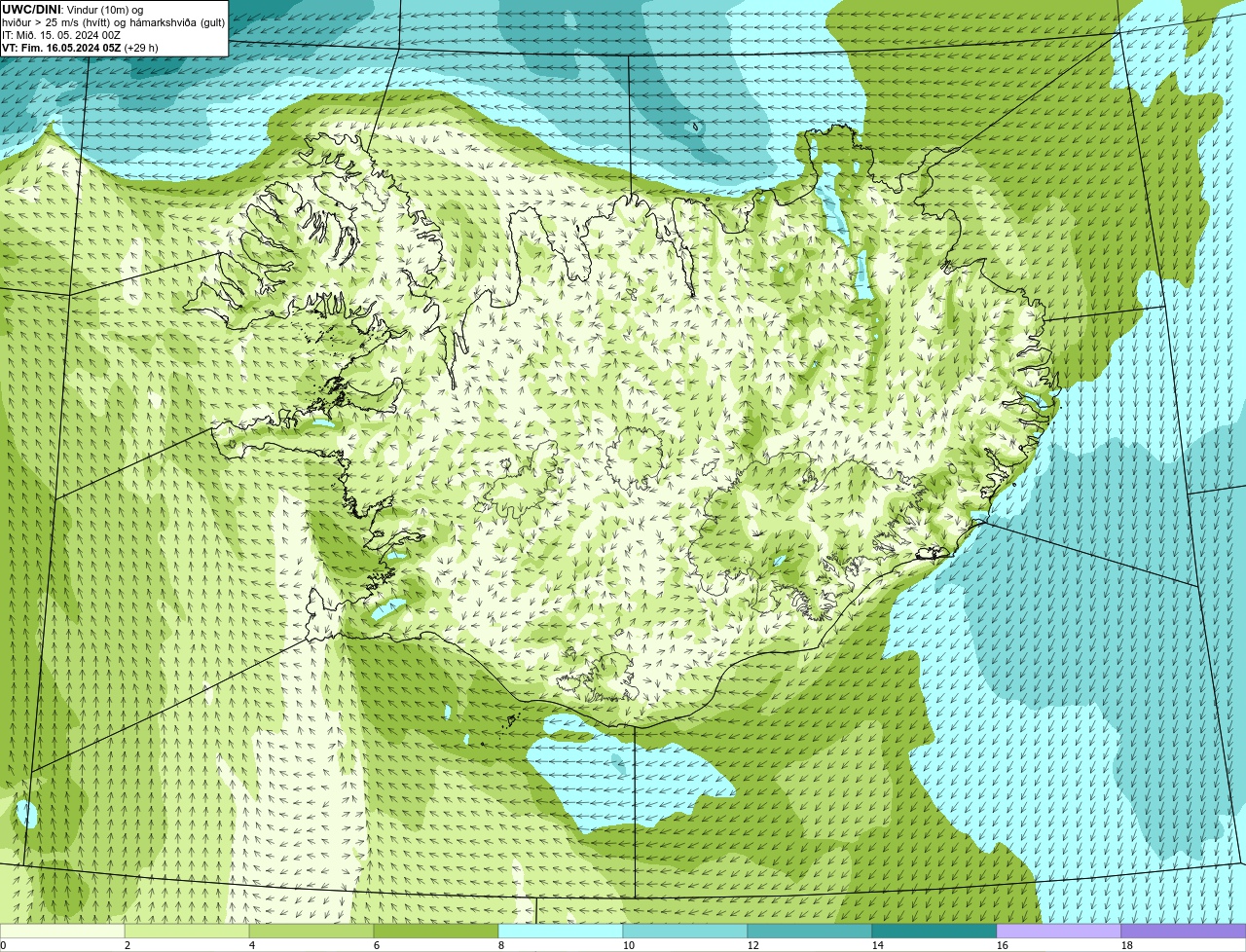Screen dimensions: 1246x952
Task: Click the legend scale label '4'
Action: (252, 945)
